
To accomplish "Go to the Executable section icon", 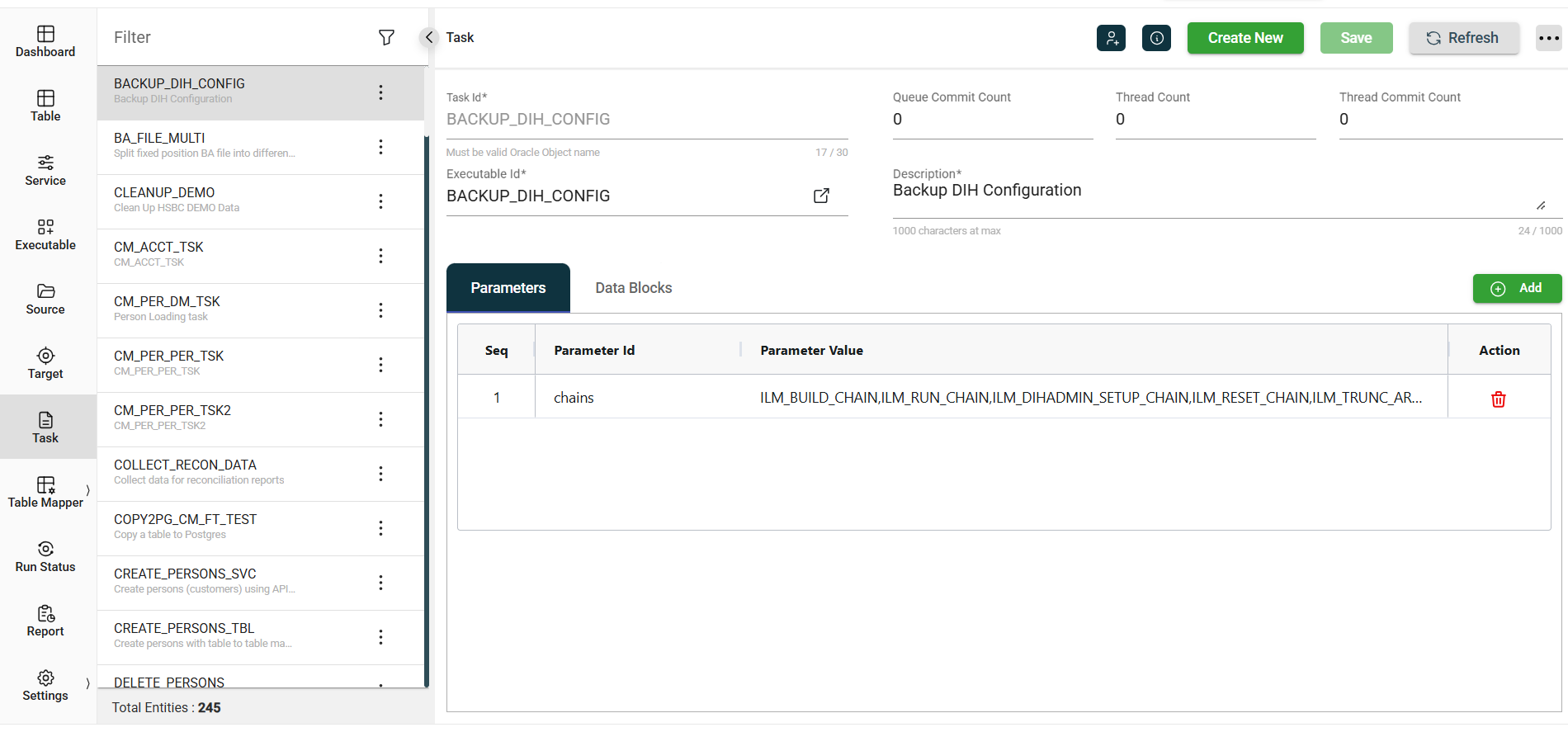I will click(45, 227).
